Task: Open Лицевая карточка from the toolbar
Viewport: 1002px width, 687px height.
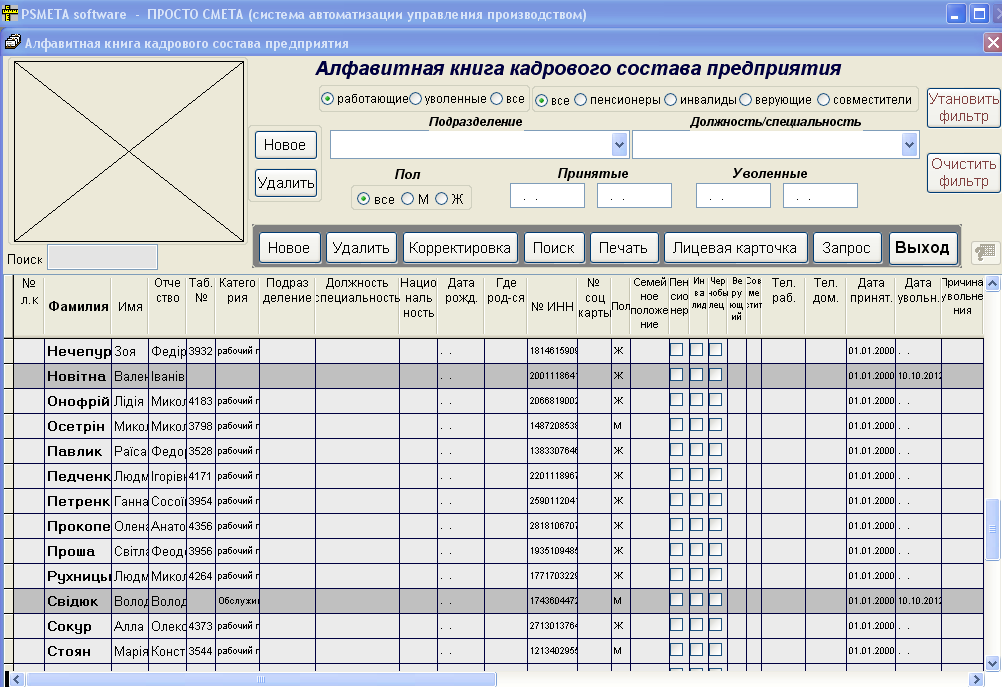Action: pyautogui.click(x=735, y=248)
